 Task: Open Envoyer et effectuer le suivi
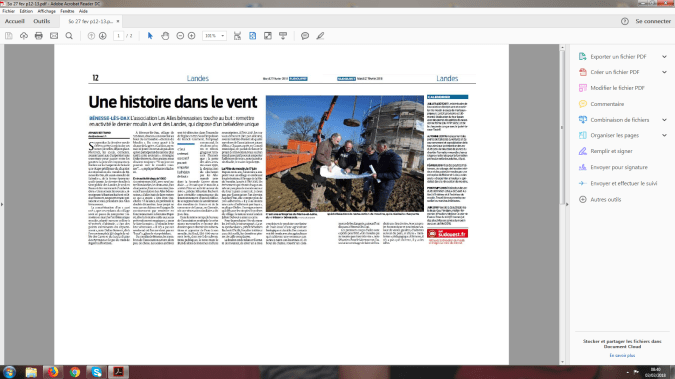click(x=623, y=183)
